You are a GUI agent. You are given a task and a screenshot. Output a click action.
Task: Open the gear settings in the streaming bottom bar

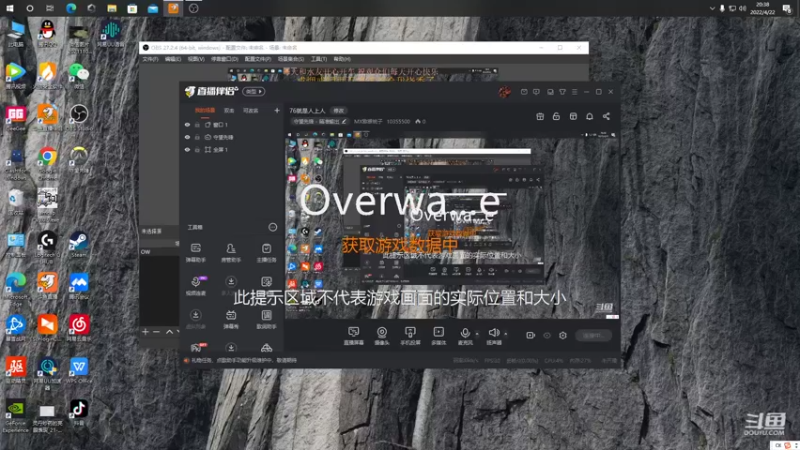563,335
